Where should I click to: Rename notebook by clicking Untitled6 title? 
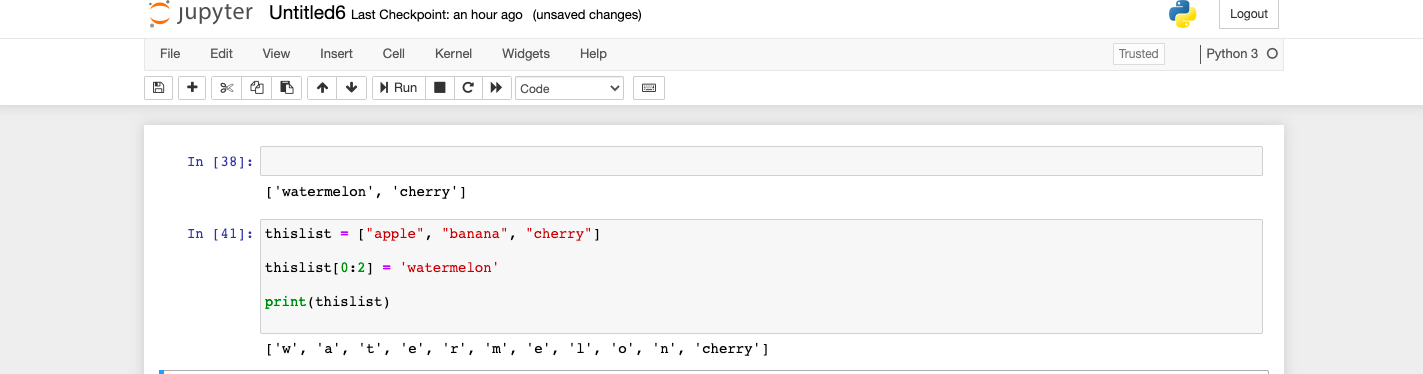(308, 14)
